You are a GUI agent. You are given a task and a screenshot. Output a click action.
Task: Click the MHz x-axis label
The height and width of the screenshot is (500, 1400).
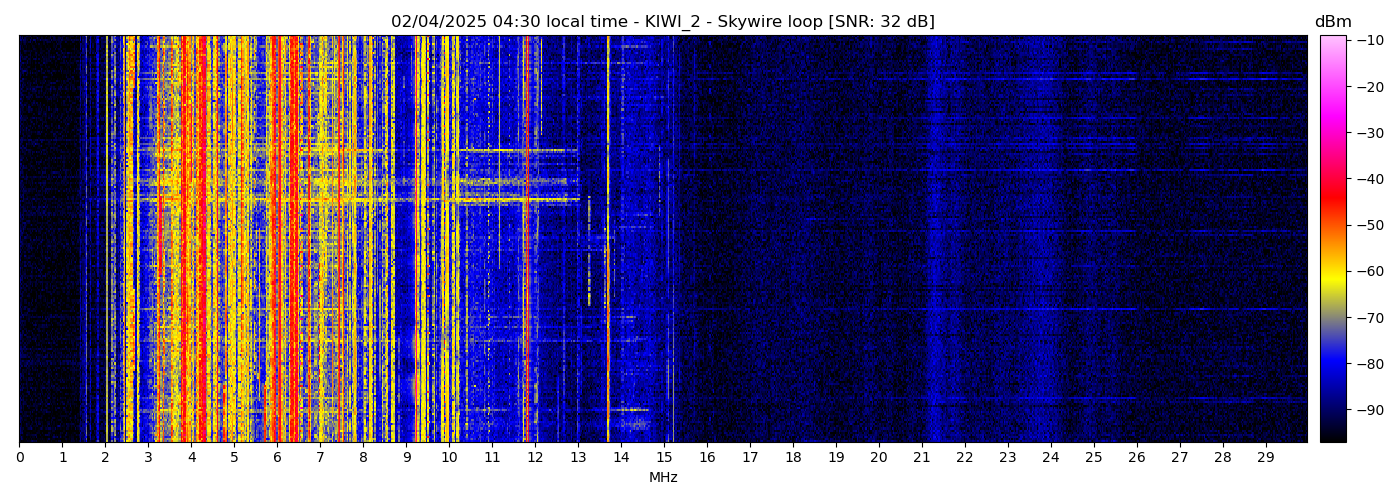(662, 478)
